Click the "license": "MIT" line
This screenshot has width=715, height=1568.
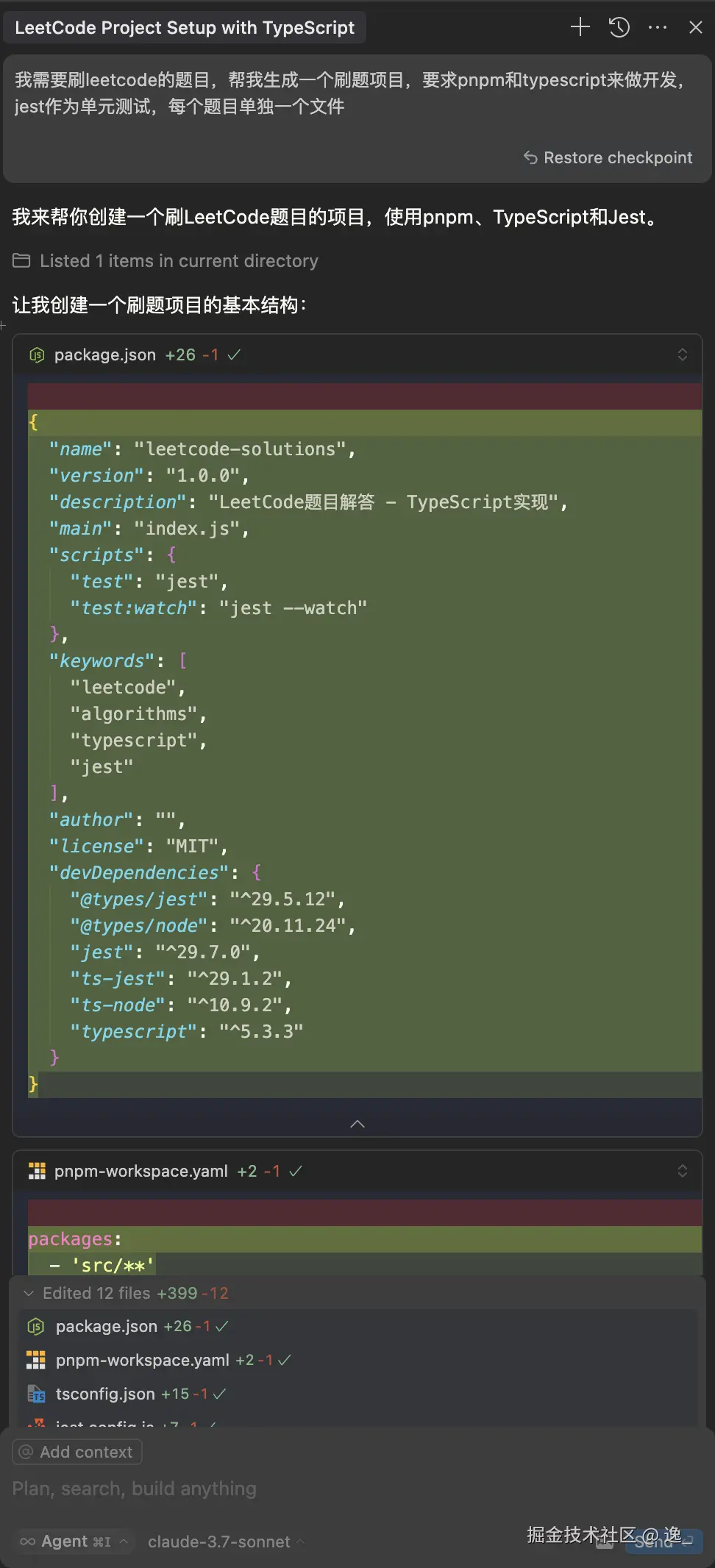pos(365,847)
